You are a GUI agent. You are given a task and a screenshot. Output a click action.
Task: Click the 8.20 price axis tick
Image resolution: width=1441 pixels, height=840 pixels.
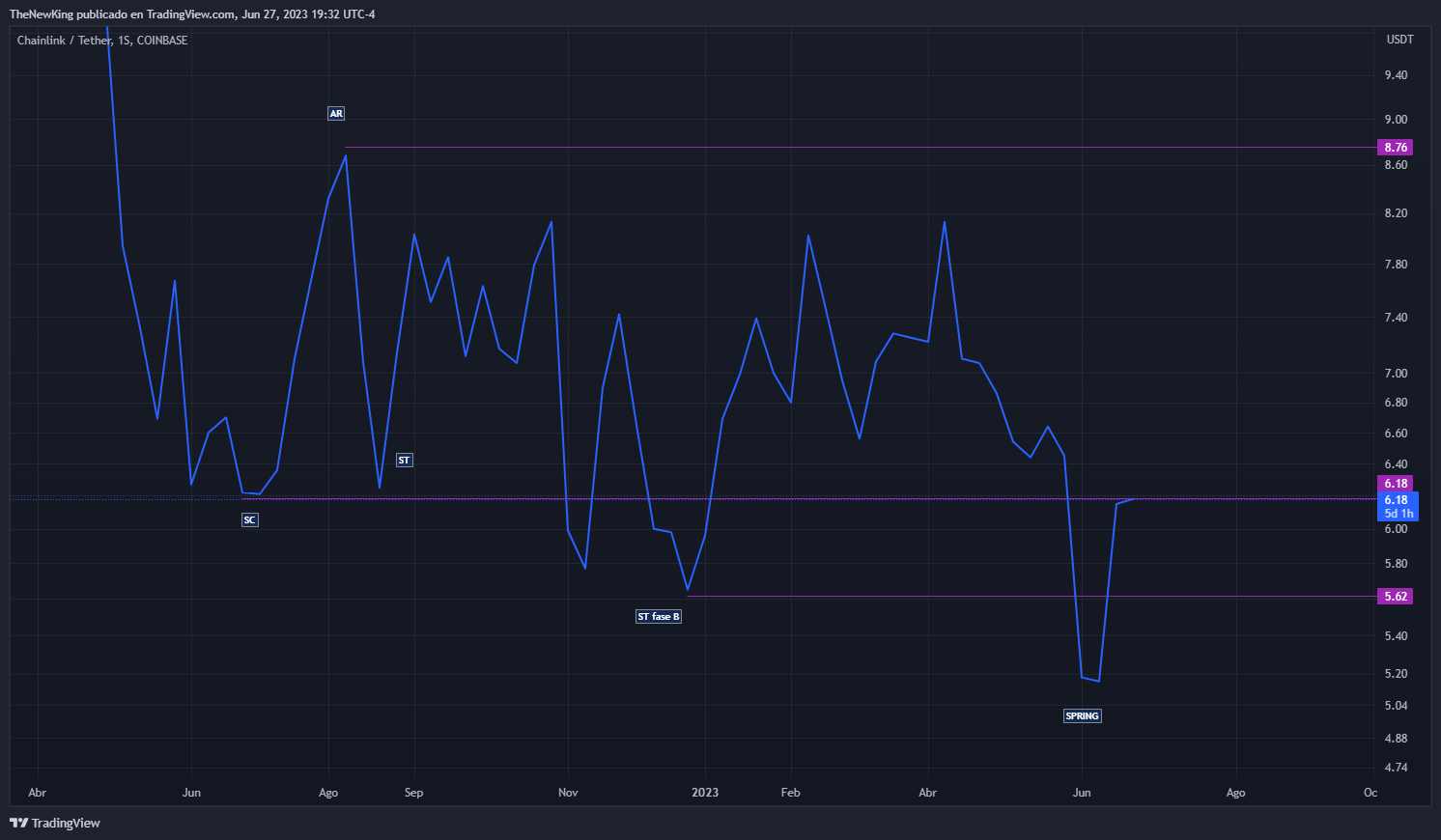click(1396, 213)
